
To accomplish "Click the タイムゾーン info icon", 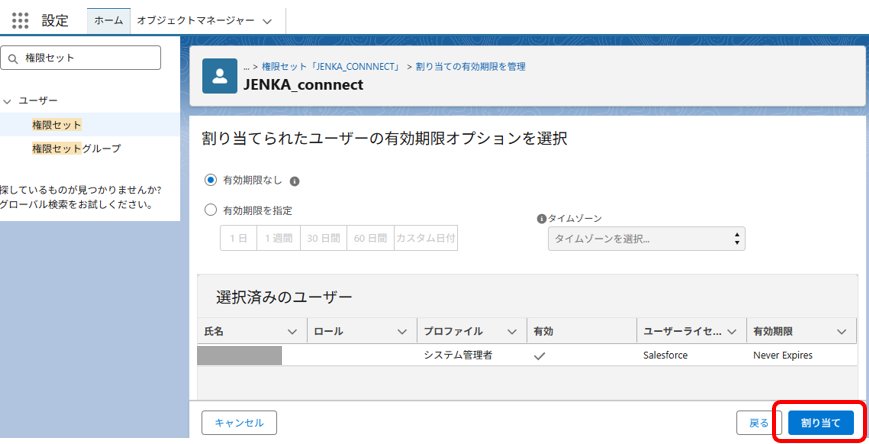I will tap(542, 218).
